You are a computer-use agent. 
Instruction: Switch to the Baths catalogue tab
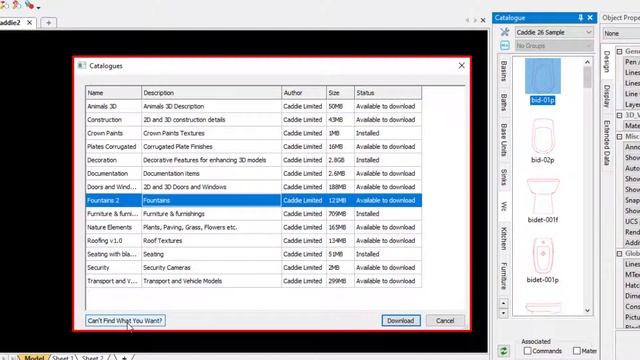tap(504, 102)
